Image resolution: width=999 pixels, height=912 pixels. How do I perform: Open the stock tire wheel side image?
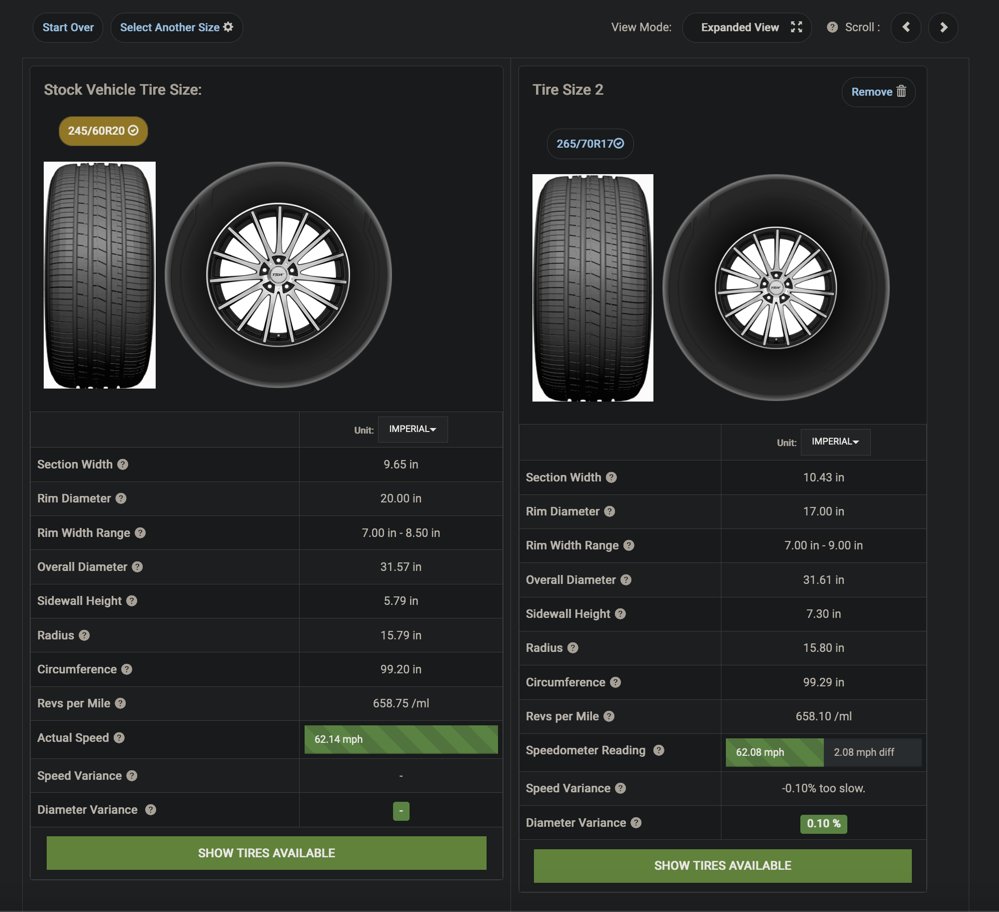(x=278, y=275)
